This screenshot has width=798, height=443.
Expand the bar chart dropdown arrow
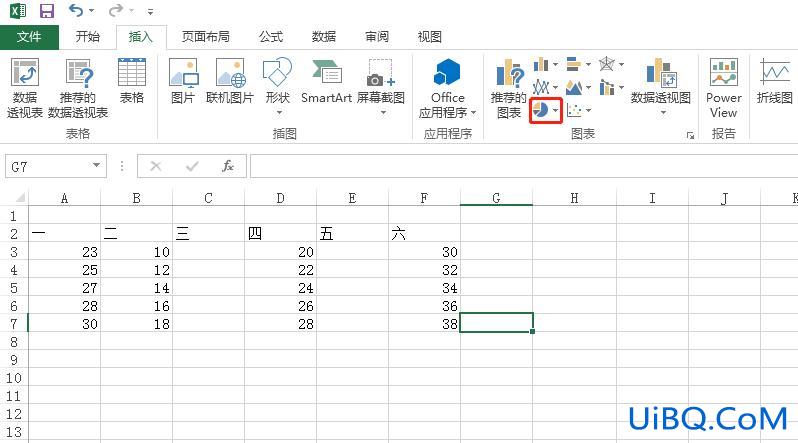pyautogui.click(x=589, y=64)
